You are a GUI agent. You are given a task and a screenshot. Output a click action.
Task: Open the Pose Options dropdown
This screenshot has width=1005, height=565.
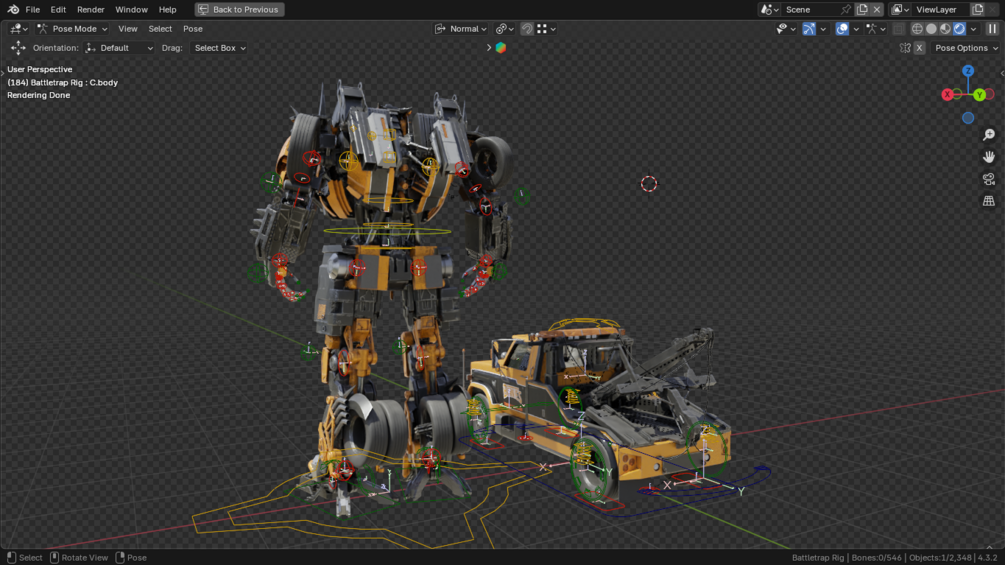pos(965,48)
